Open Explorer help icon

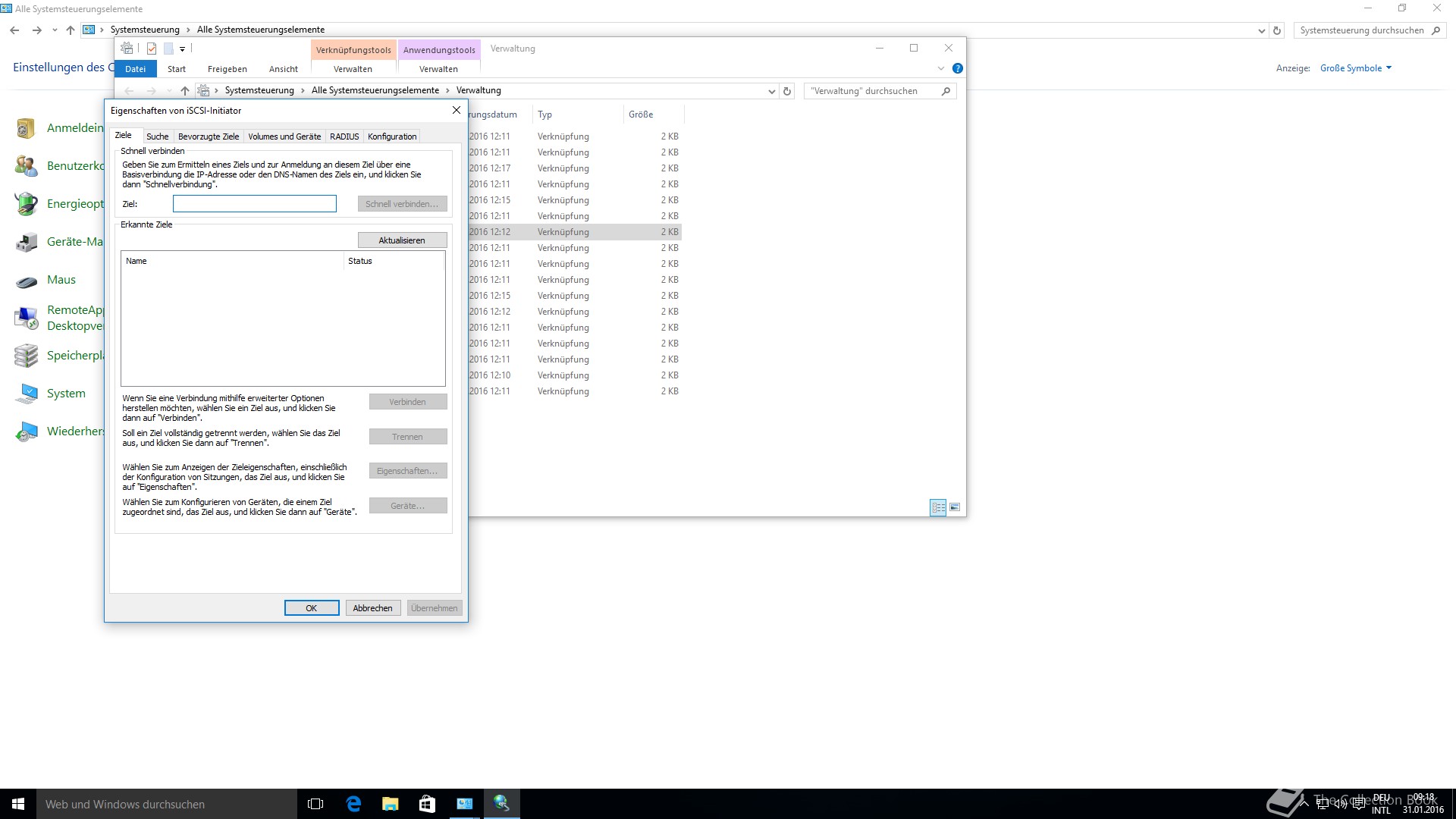958,68
